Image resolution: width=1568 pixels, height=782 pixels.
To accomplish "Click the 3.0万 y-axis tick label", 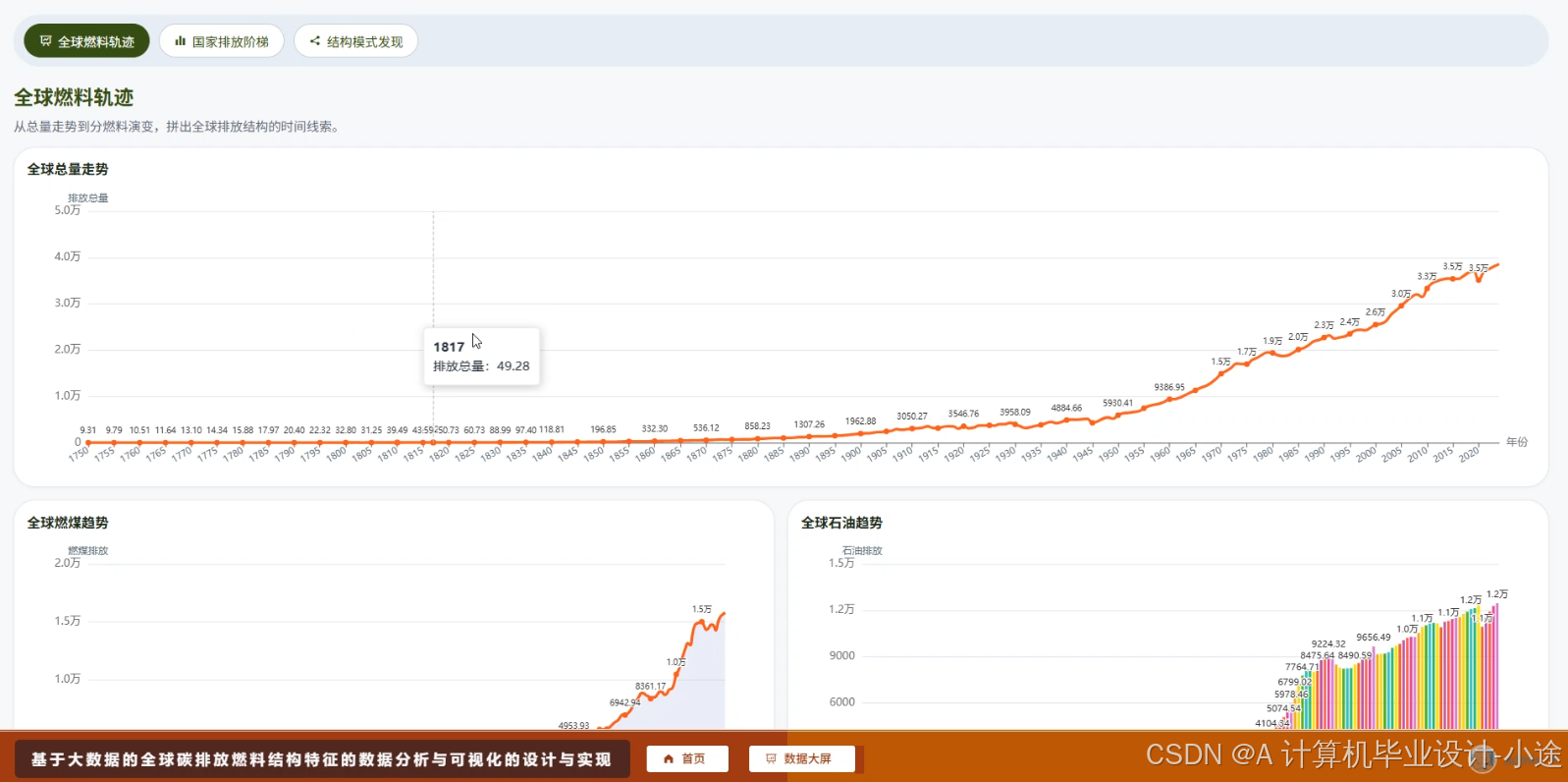I will tap(68, 303).
